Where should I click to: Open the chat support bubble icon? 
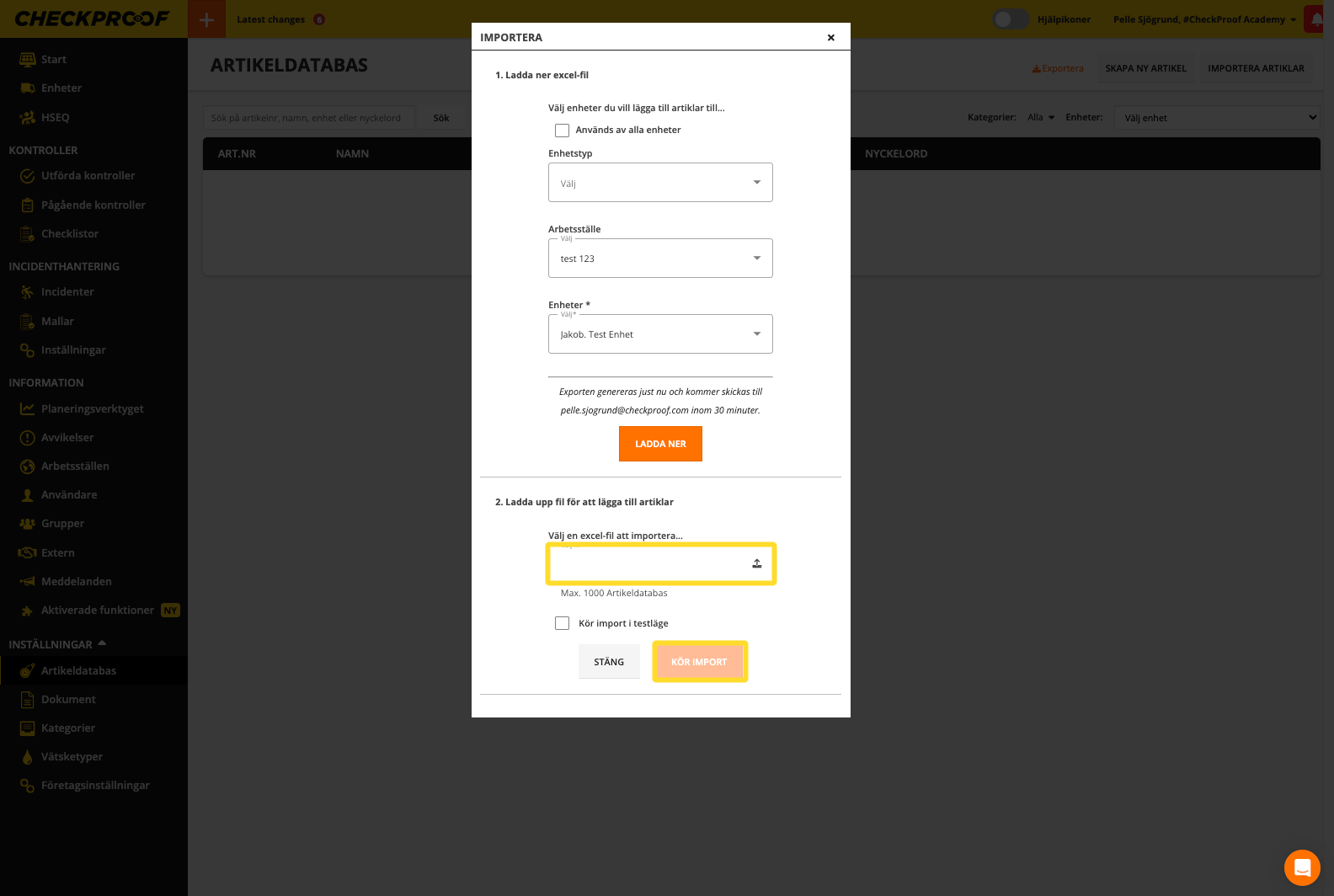(x=1301, y=867)
